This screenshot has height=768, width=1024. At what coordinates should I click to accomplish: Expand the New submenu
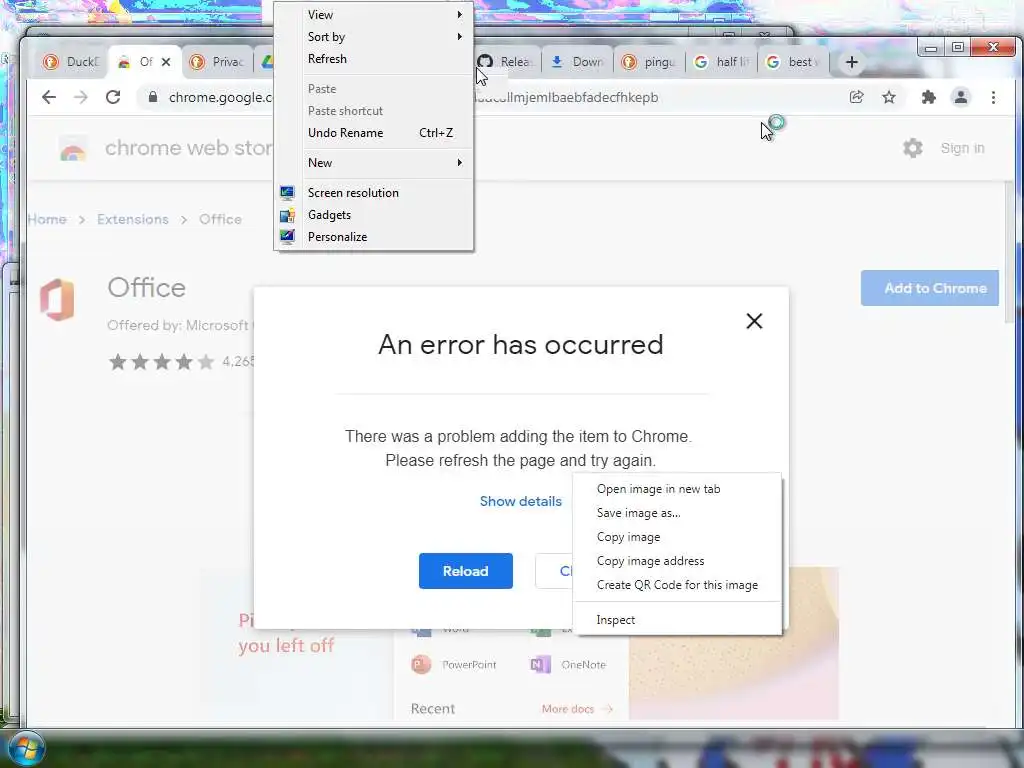coord(374,163)
